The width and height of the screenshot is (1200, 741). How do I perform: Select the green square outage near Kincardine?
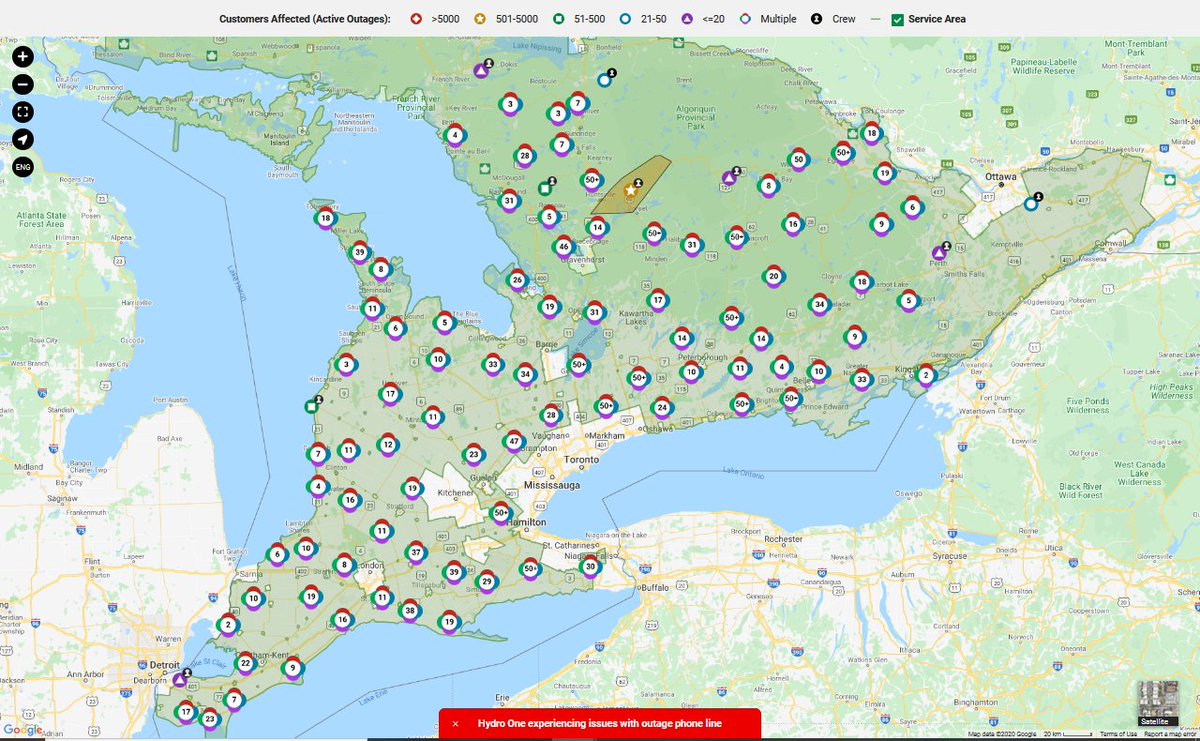(x=312, y=406)
